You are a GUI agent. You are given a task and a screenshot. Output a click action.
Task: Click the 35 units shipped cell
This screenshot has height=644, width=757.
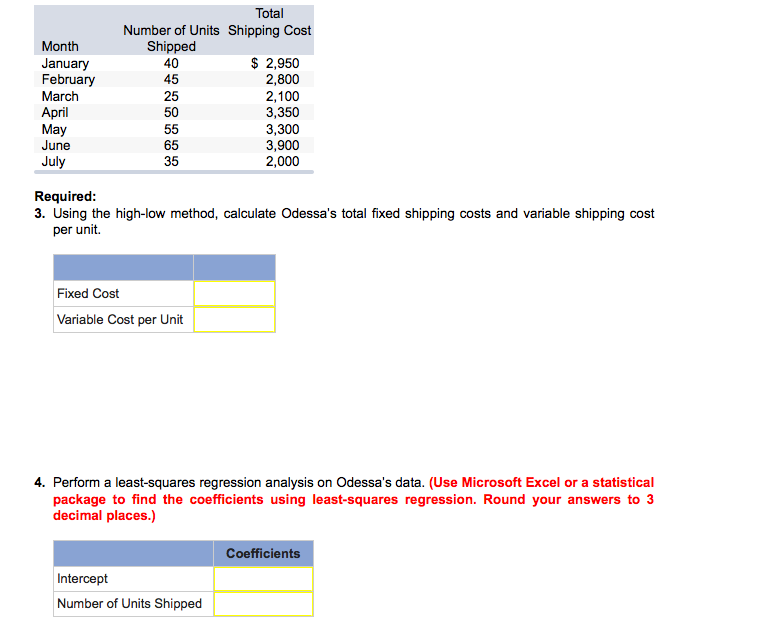pyautogui.click(x=171, y=161)
